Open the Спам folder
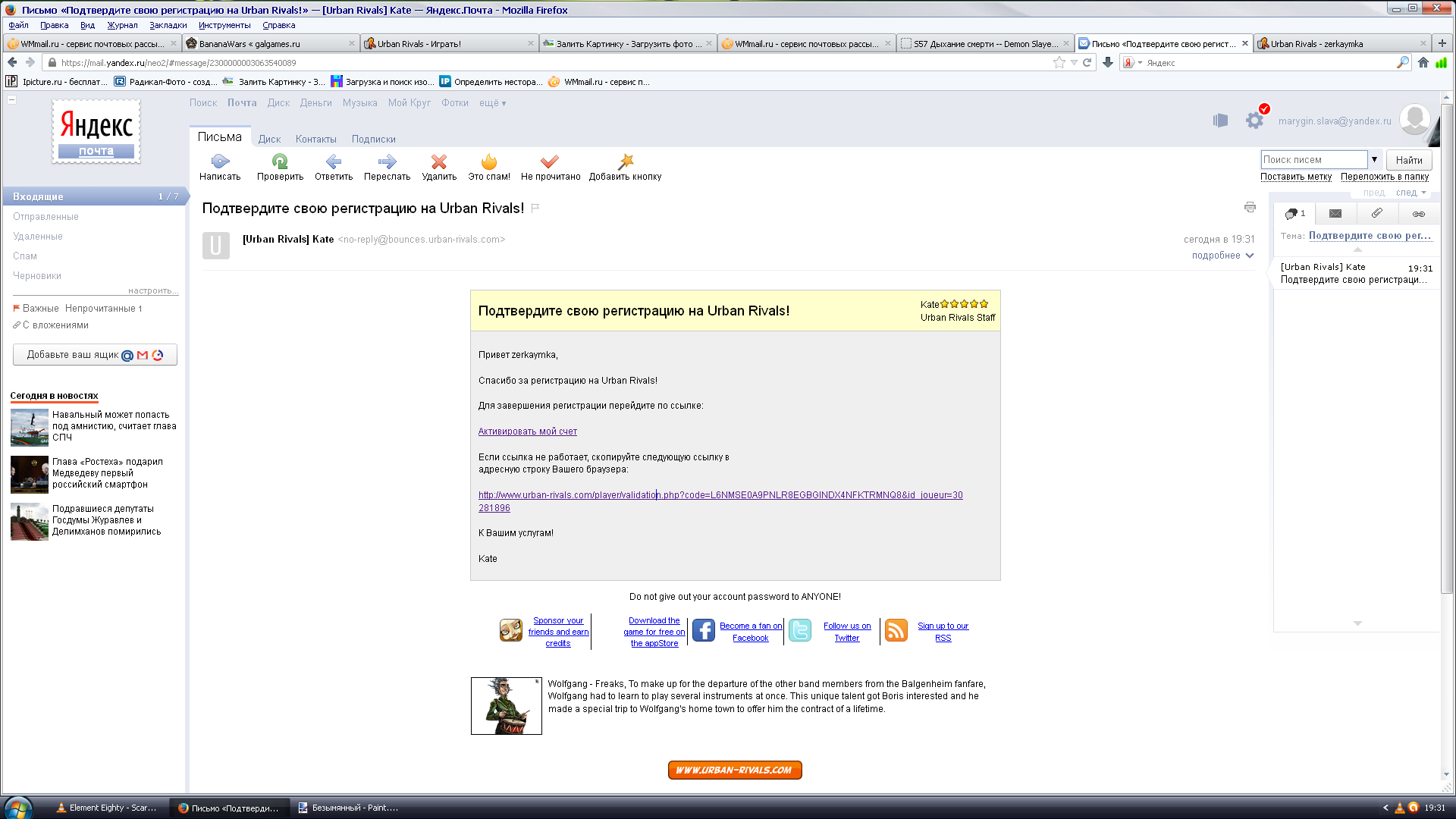 [x=25, y=256]
